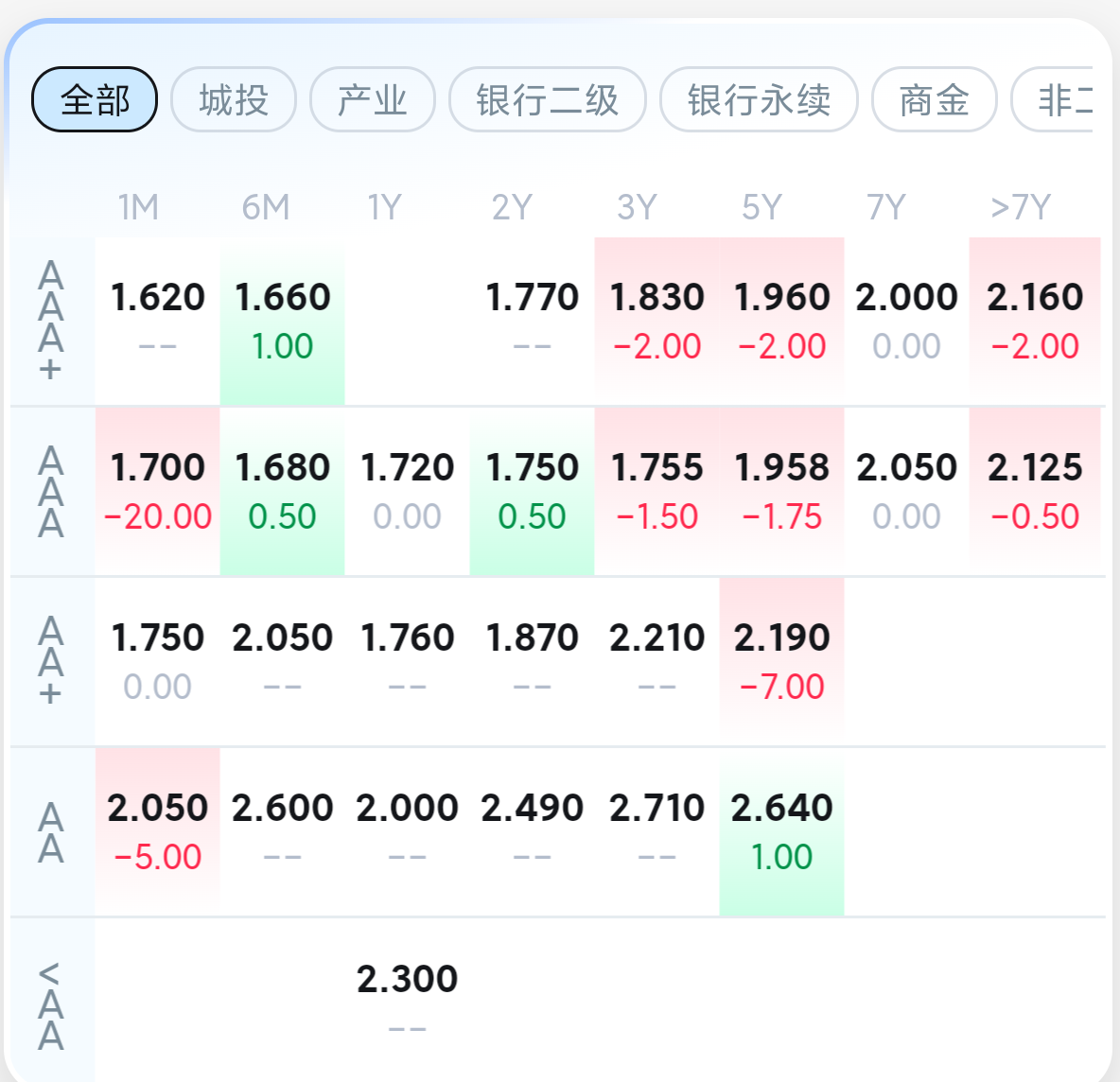Select the partially visible 非 tab

coord(1053,99)
